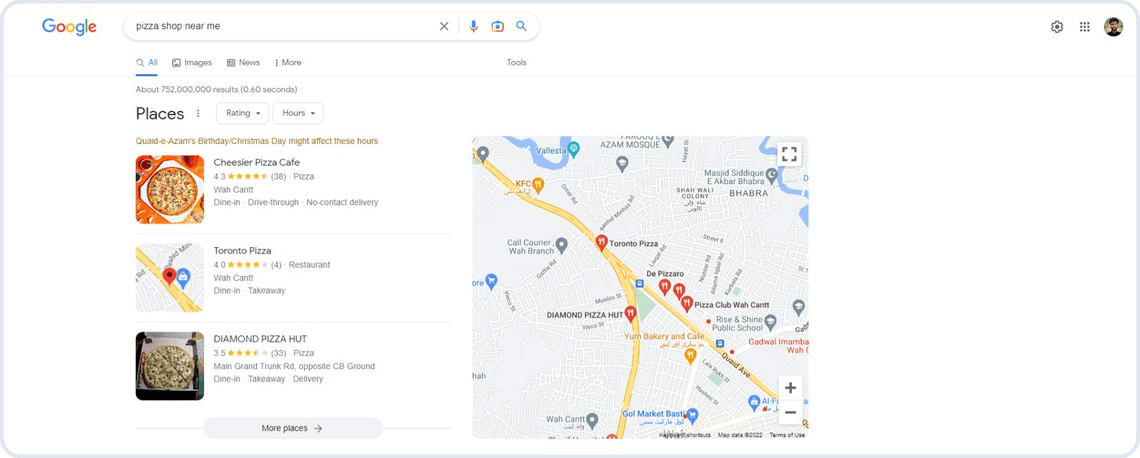Zoom in on the map
Screen dimensions: 1140x458
point(790,388)
